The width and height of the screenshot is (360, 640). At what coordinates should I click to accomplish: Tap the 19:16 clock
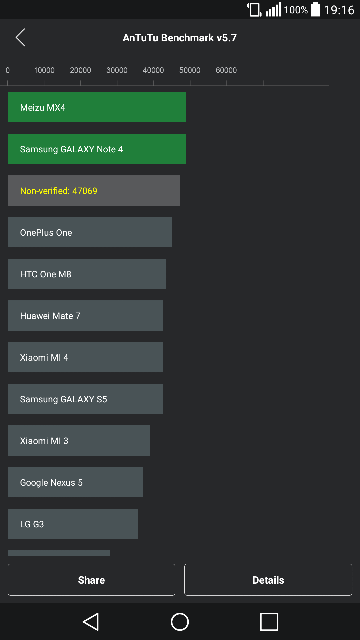tap(339, 9)
